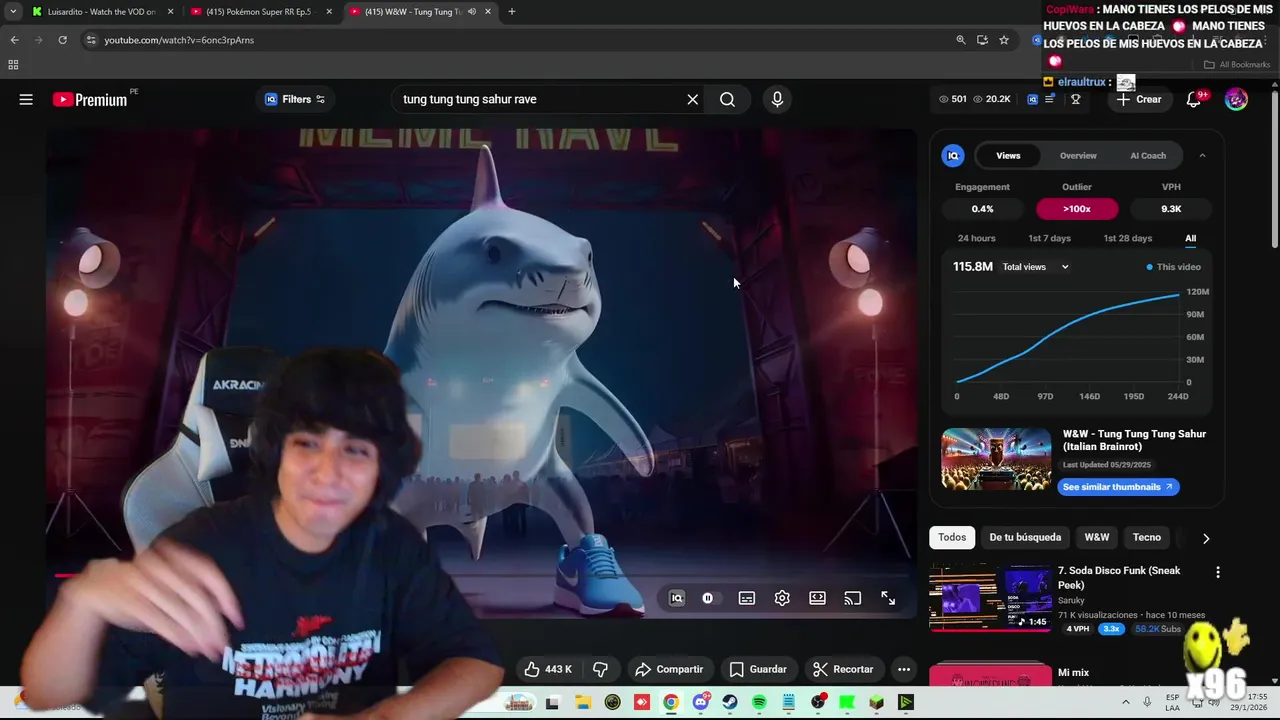Select the Todos filter chip
Image resolution: width=1280 pixels, height=720 pixels.
(x=952, y=537)
